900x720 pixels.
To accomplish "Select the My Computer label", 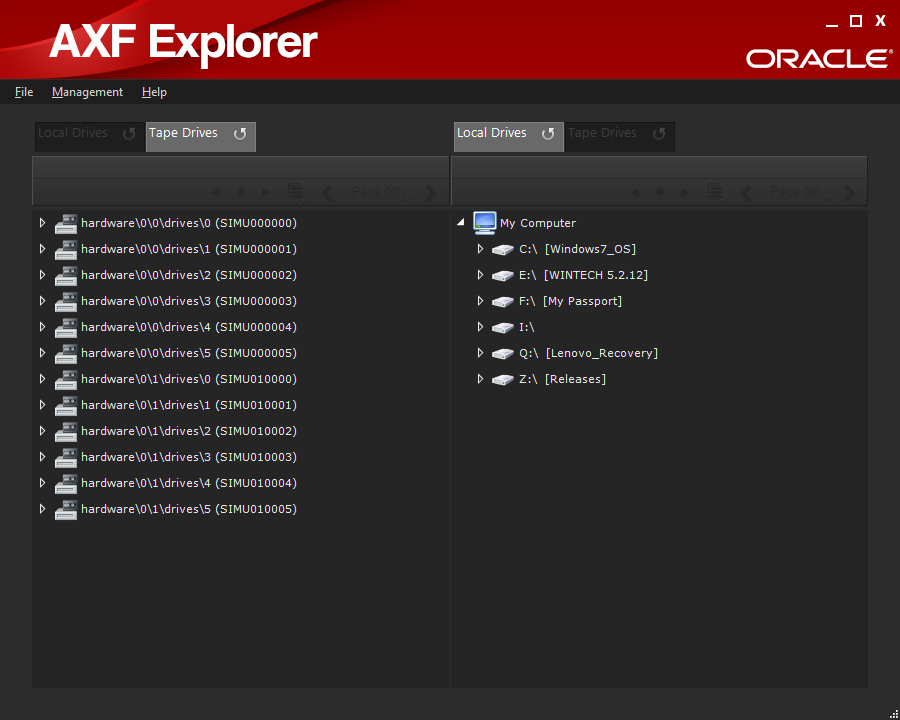I will point(538,223).
